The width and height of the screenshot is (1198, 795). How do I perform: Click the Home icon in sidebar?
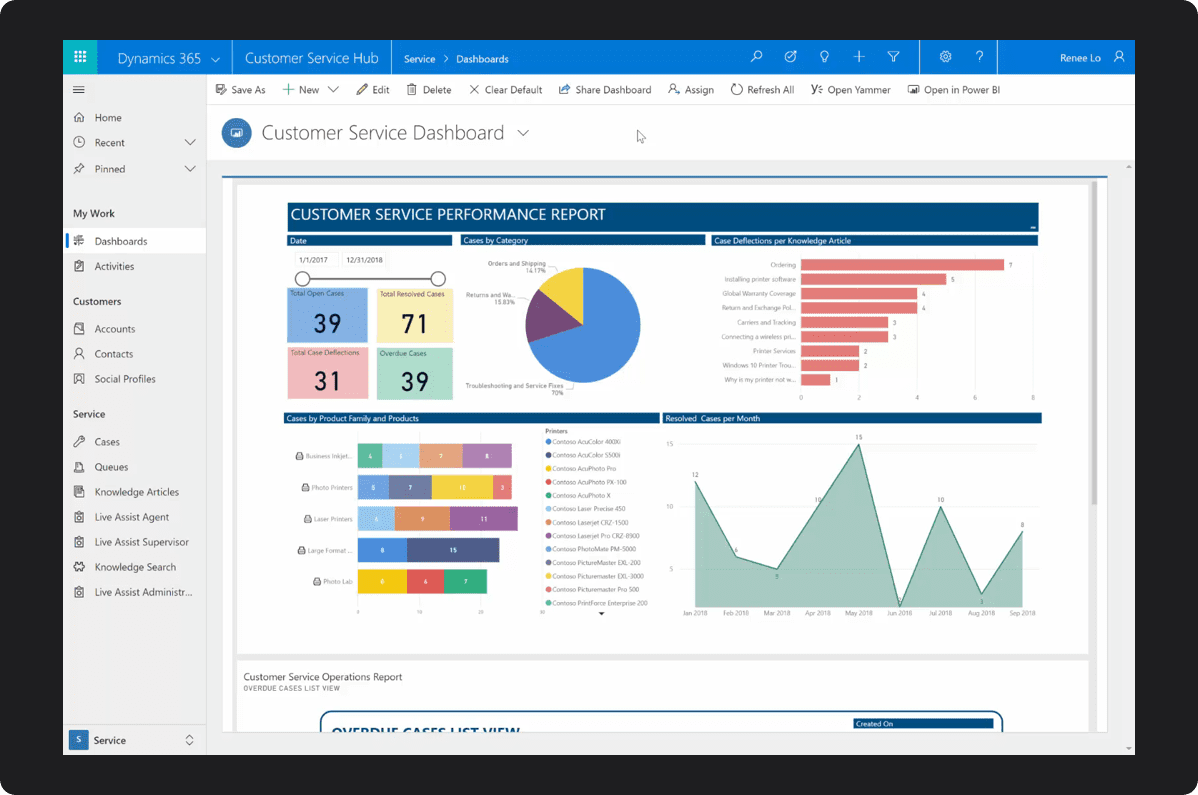pos(79,118)
